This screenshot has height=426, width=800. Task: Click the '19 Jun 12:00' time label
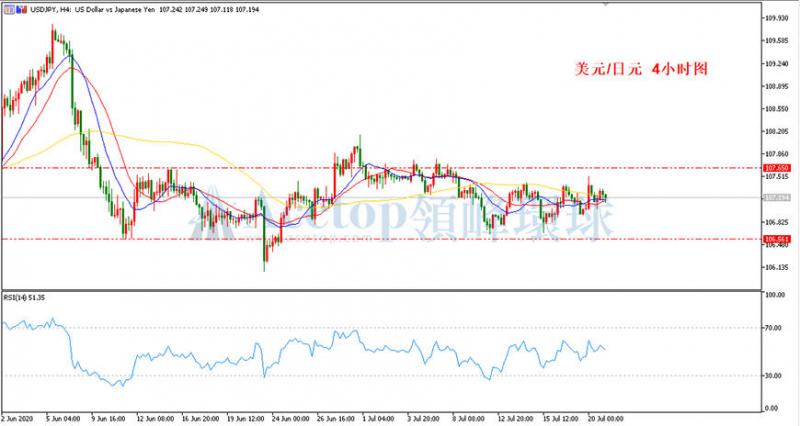click(246, 419)
